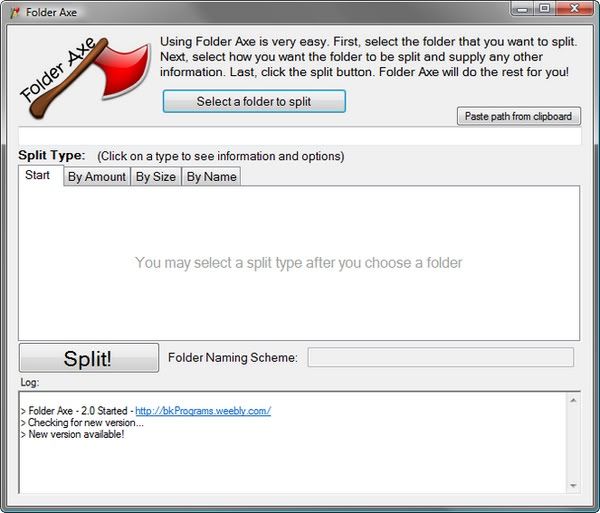600x513 pixels.
Task: Click the 'Split Type:' label
Action: [x=52, y=155]
